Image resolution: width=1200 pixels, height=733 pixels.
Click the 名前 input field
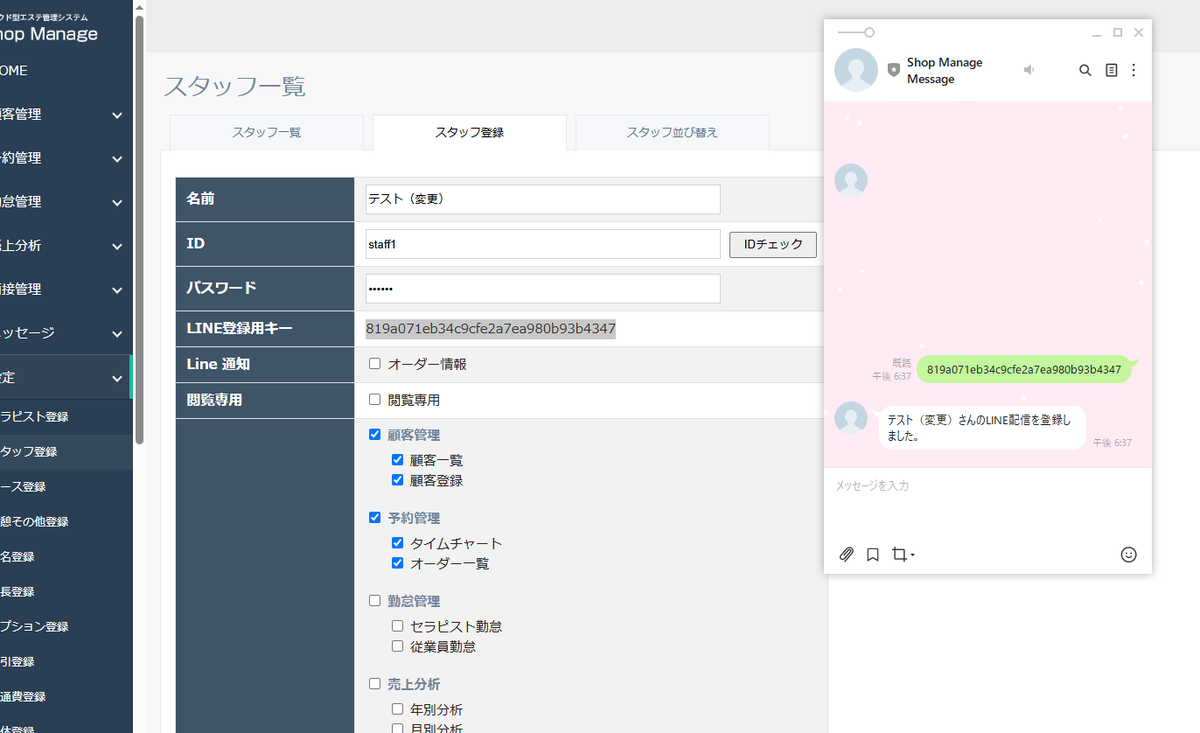point(543,199)
